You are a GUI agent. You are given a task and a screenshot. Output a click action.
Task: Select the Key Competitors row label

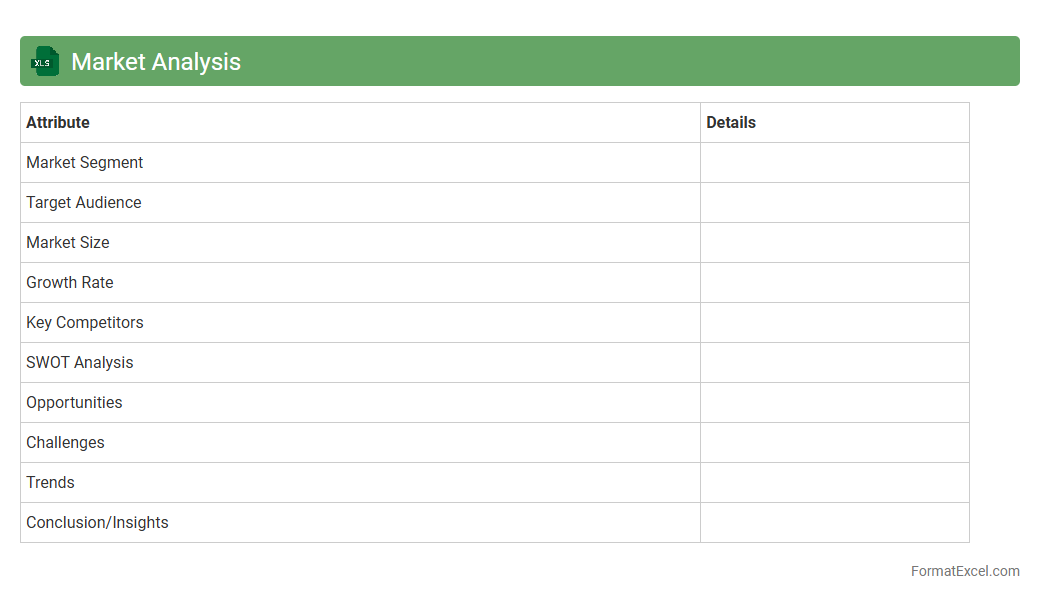coord(85,322)
